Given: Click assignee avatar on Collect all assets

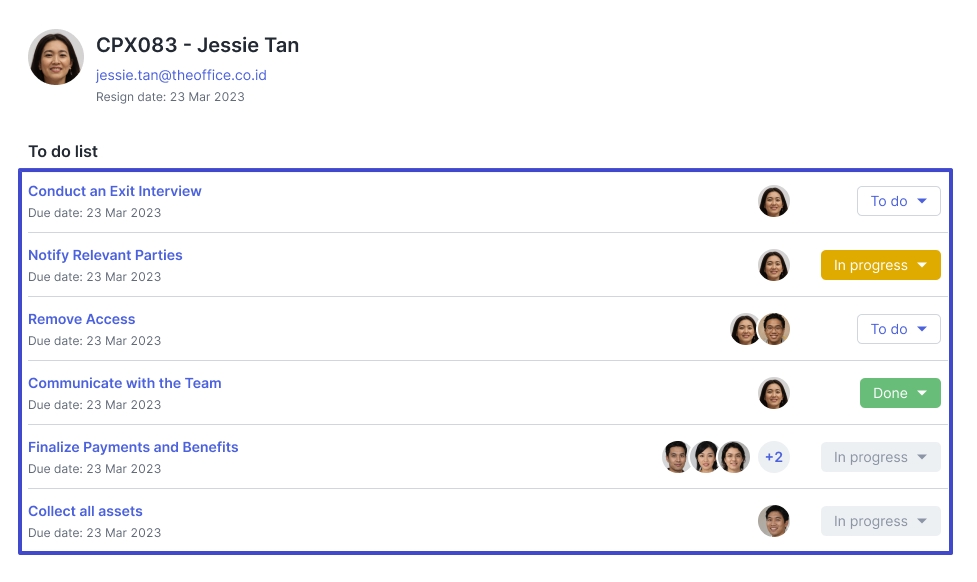Looking at the screenshot, I should [773, 521].
